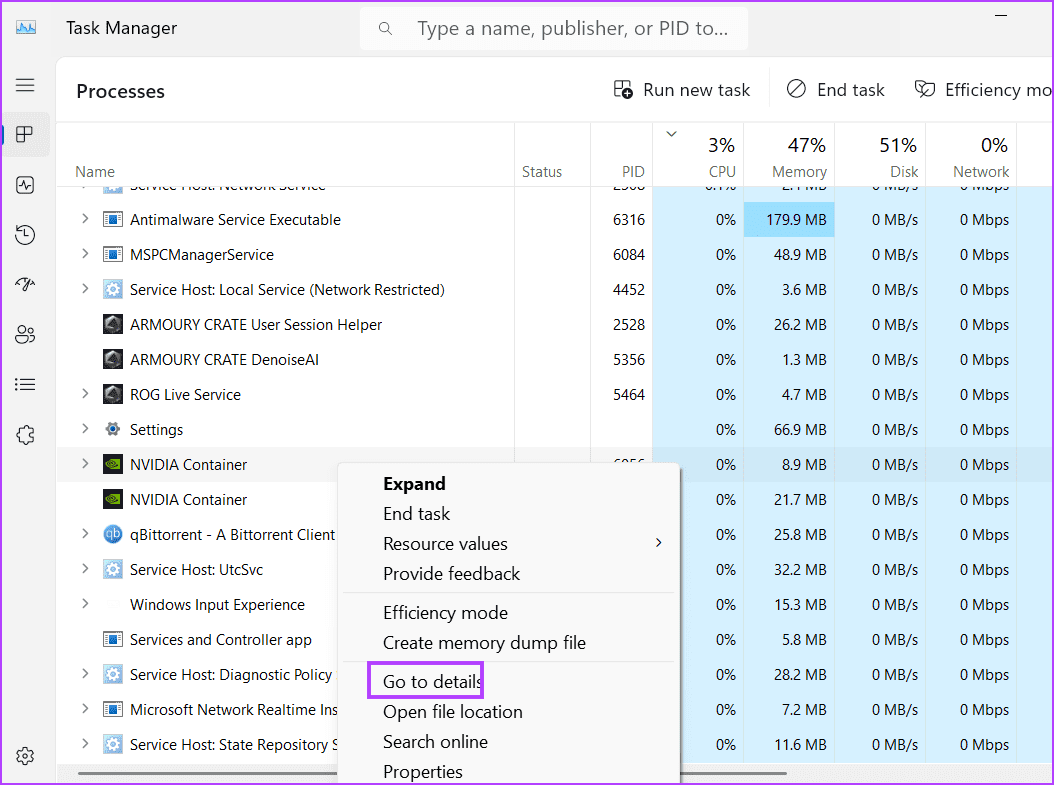Image resolution: width=1054 pixels, height=785 pixels.
Task: Sort by Network column header
Action: [971, 155]
